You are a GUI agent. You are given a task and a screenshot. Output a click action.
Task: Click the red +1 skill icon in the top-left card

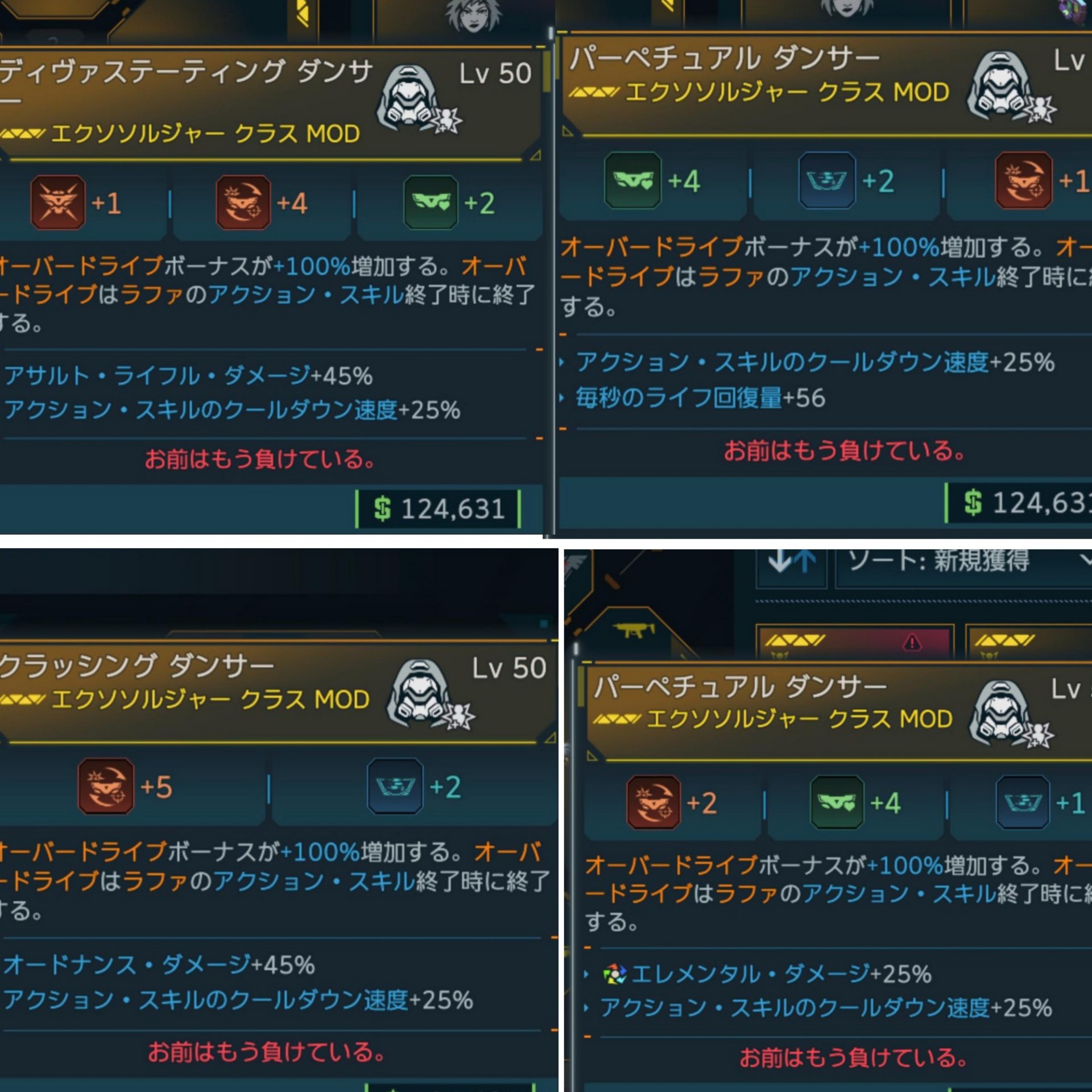[x=58, y=202]
